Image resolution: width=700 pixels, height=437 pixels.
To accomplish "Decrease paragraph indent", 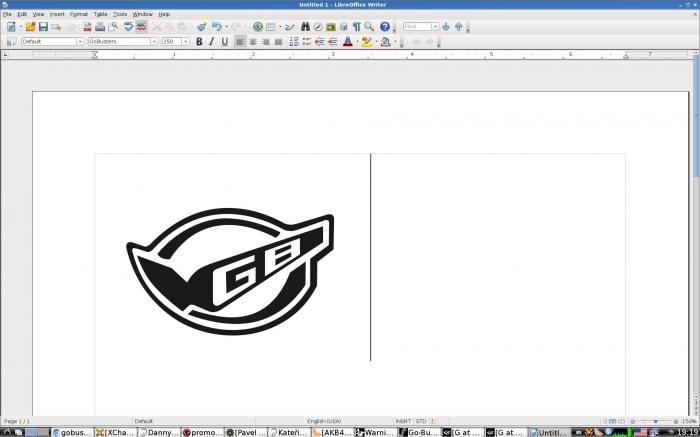I will click(320, 42).
